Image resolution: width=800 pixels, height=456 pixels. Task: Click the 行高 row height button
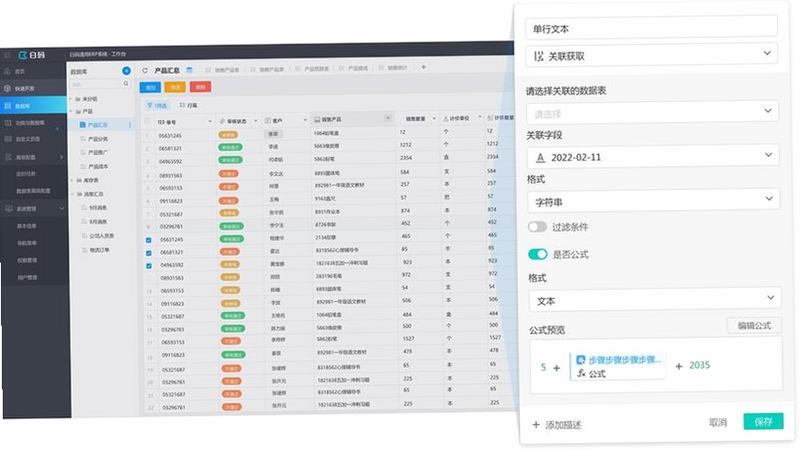pyautogui.click(x=188, y=105)
